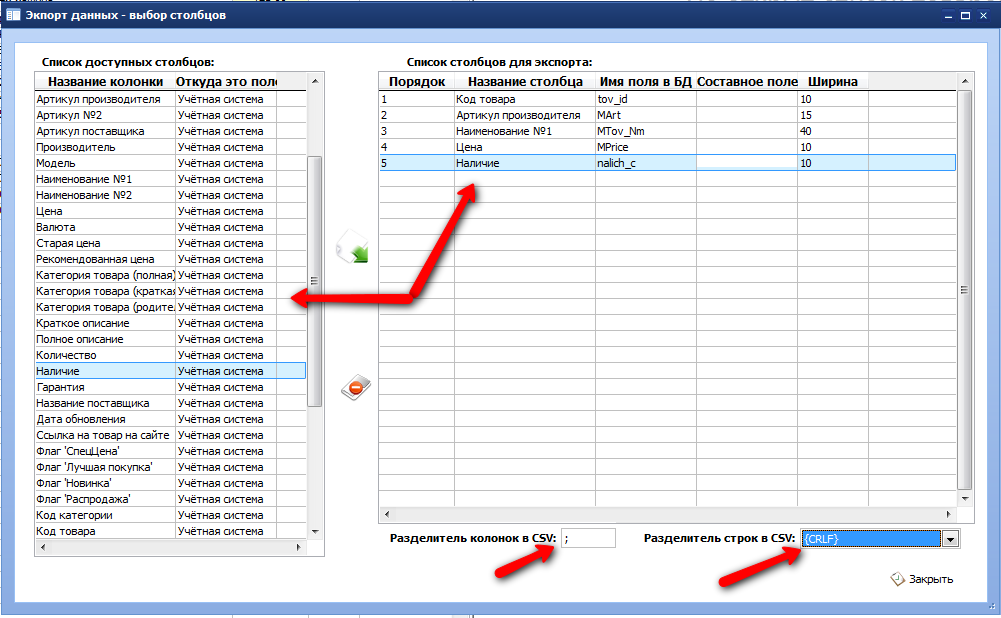
Task: Open the Разделитель строк в CSV dropdown arrow
Action: [x=950, y=539]
